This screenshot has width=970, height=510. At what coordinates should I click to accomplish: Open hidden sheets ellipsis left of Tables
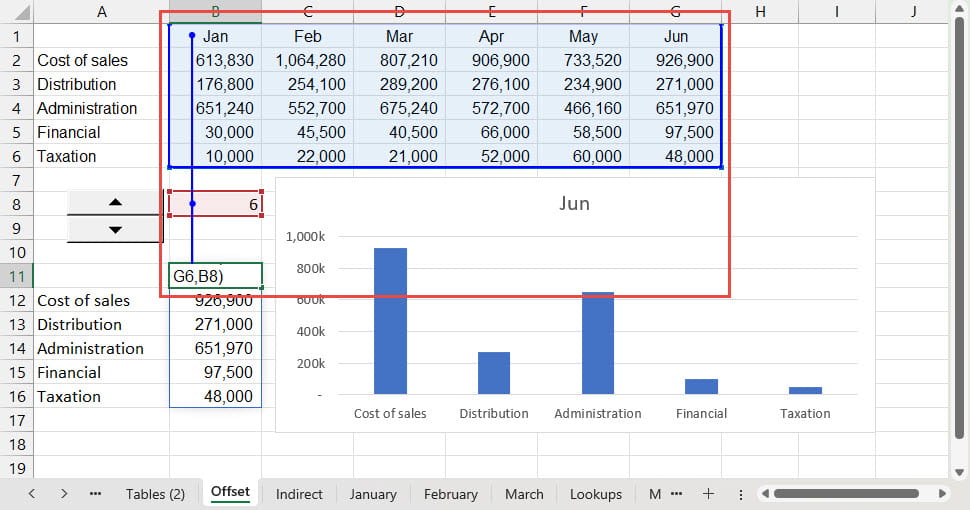[96, 494]
